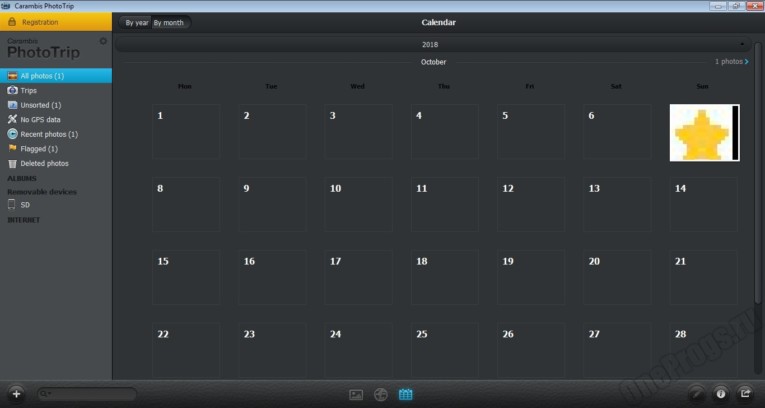Click the INTERNET section header
This screenshot has width=765, height=408.
point(23,220)
